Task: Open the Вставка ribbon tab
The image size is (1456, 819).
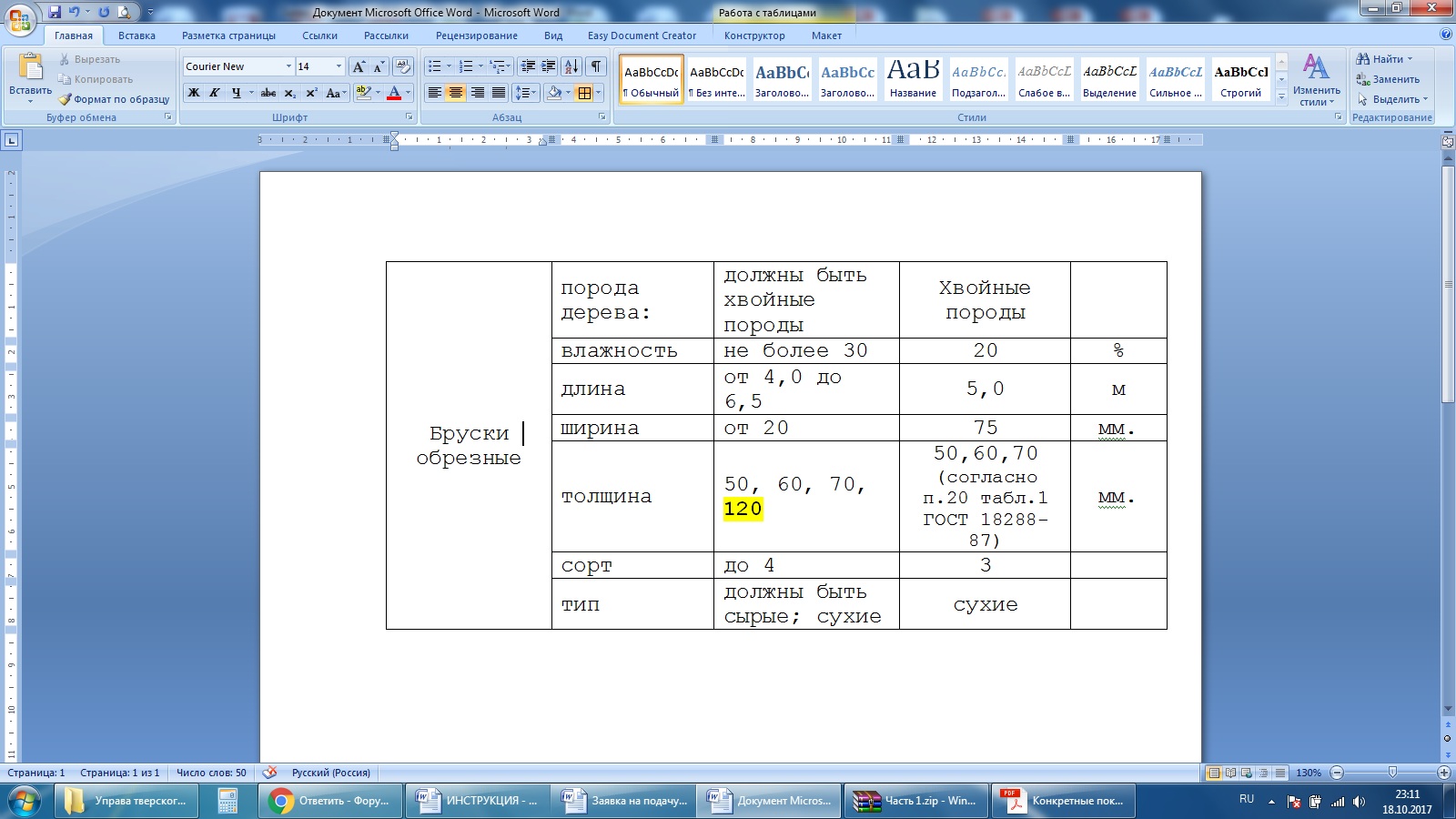Action: click(x=136, y=35)
